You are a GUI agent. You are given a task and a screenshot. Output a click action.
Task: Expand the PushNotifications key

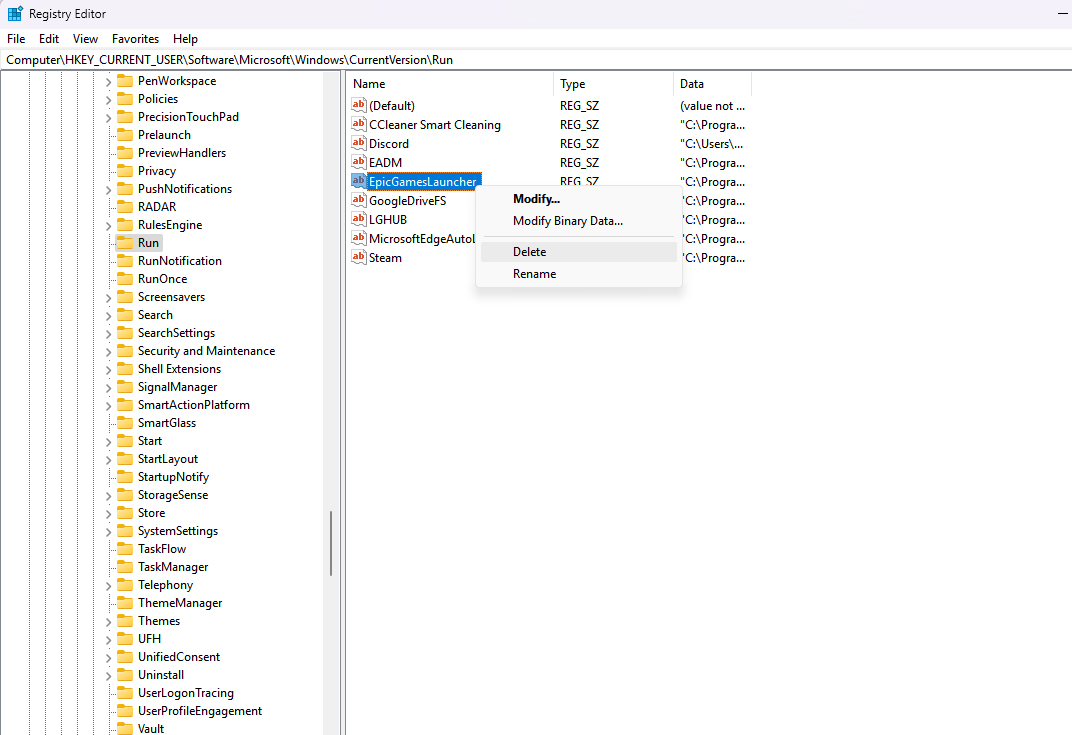108,189
